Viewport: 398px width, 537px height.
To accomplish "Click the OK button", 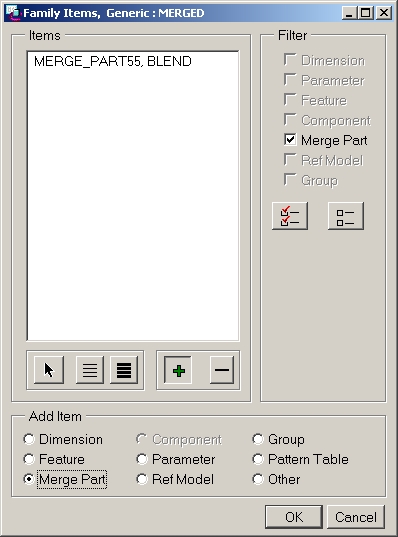I will coord(294,517).
